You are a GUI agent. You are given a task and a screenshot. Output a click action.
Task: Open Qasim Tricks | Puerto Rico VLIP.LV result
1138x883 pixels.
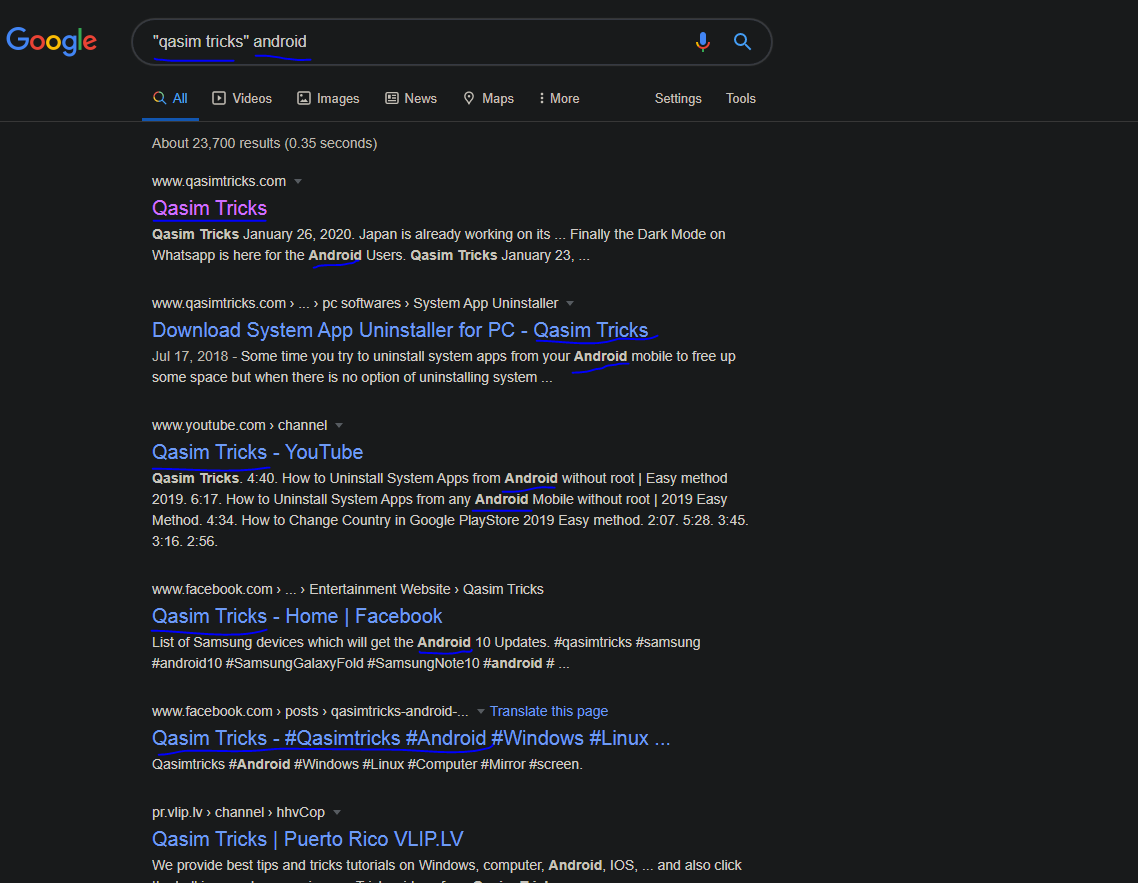point(308,839)
